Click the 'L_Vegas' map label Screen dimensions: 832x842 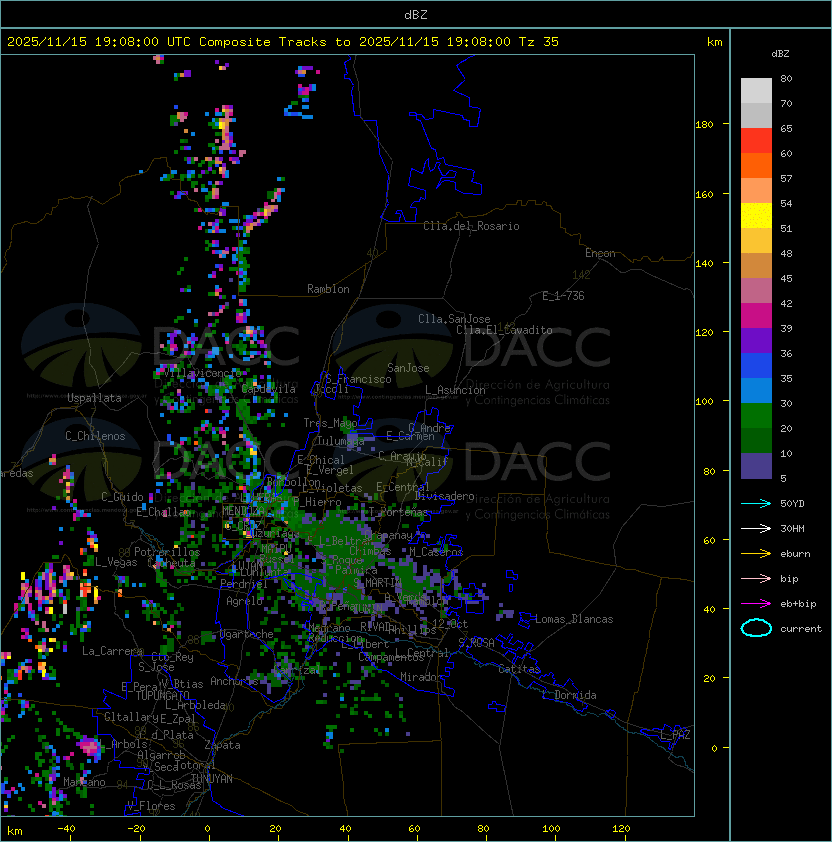(116, 562)
